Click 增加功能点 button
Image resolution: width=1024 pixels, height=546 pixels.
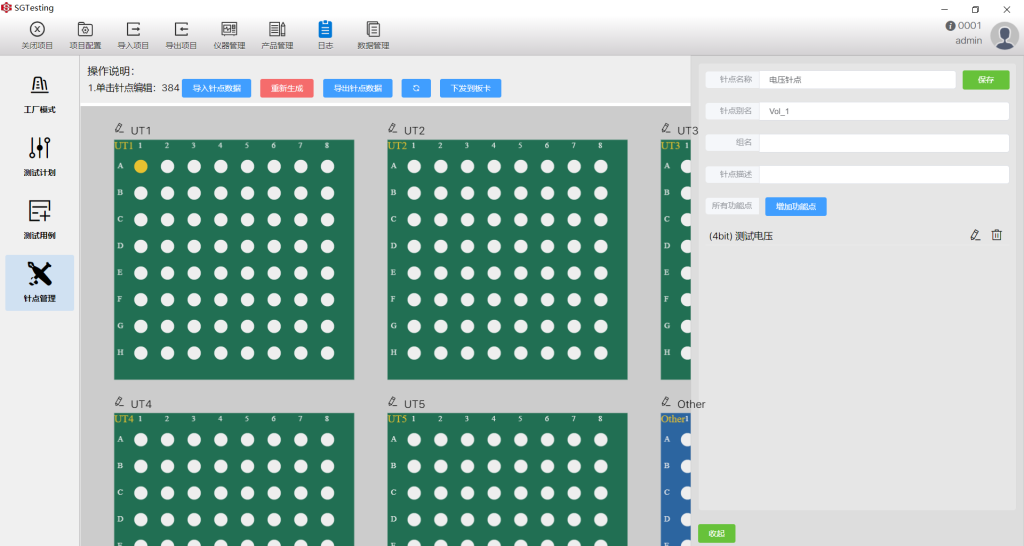point(796,206)
